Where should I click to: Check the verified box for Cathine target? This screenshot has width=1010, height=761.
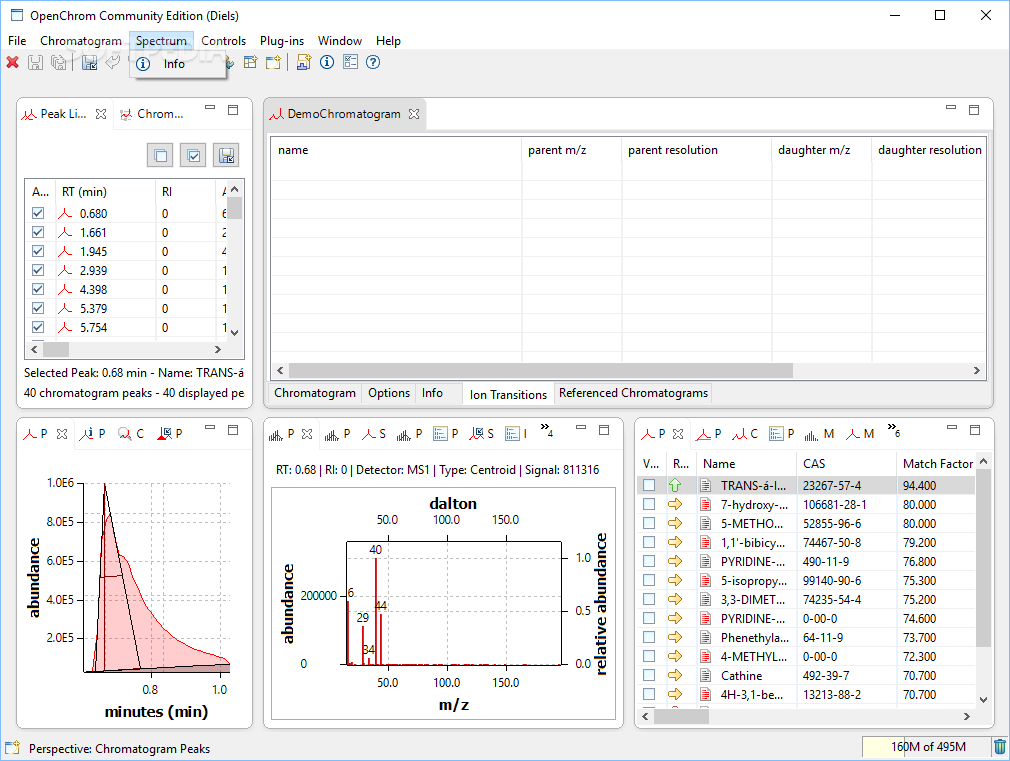(649, 675)
